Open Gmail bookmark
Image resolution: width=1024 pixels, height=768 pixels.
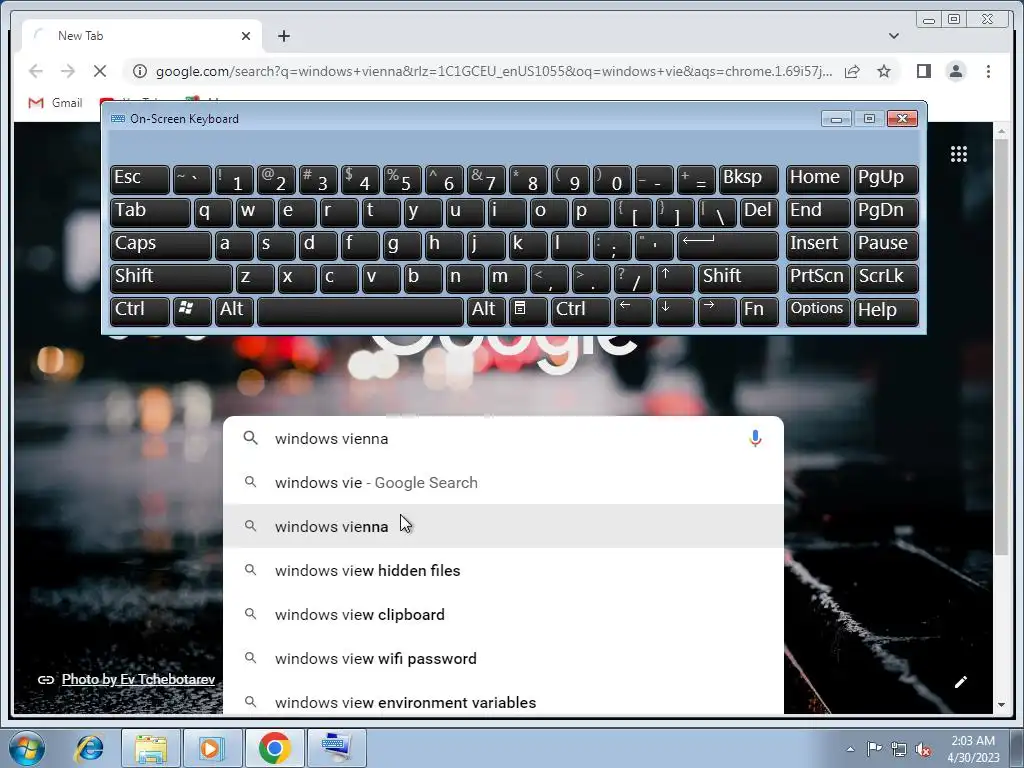[x=56, y=103]
